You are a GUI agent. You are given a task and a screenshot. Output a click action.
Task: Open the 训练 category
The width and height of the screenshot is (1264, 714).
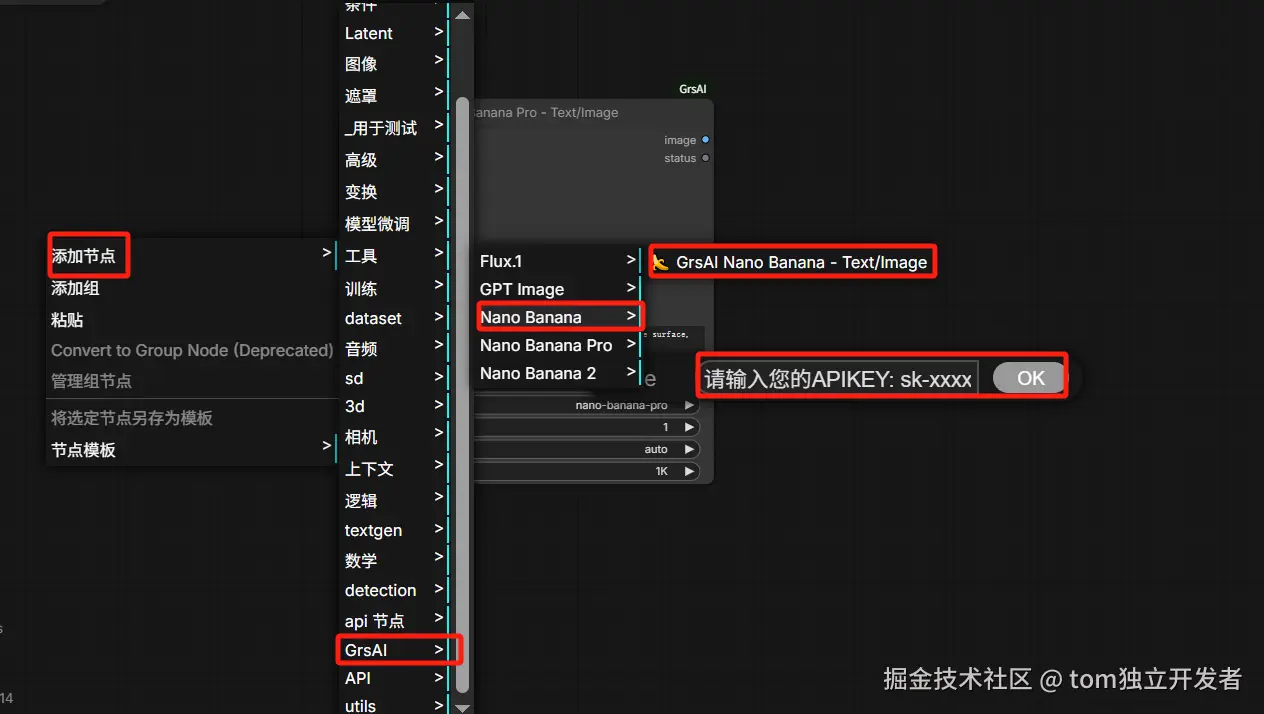coord(394,288)
